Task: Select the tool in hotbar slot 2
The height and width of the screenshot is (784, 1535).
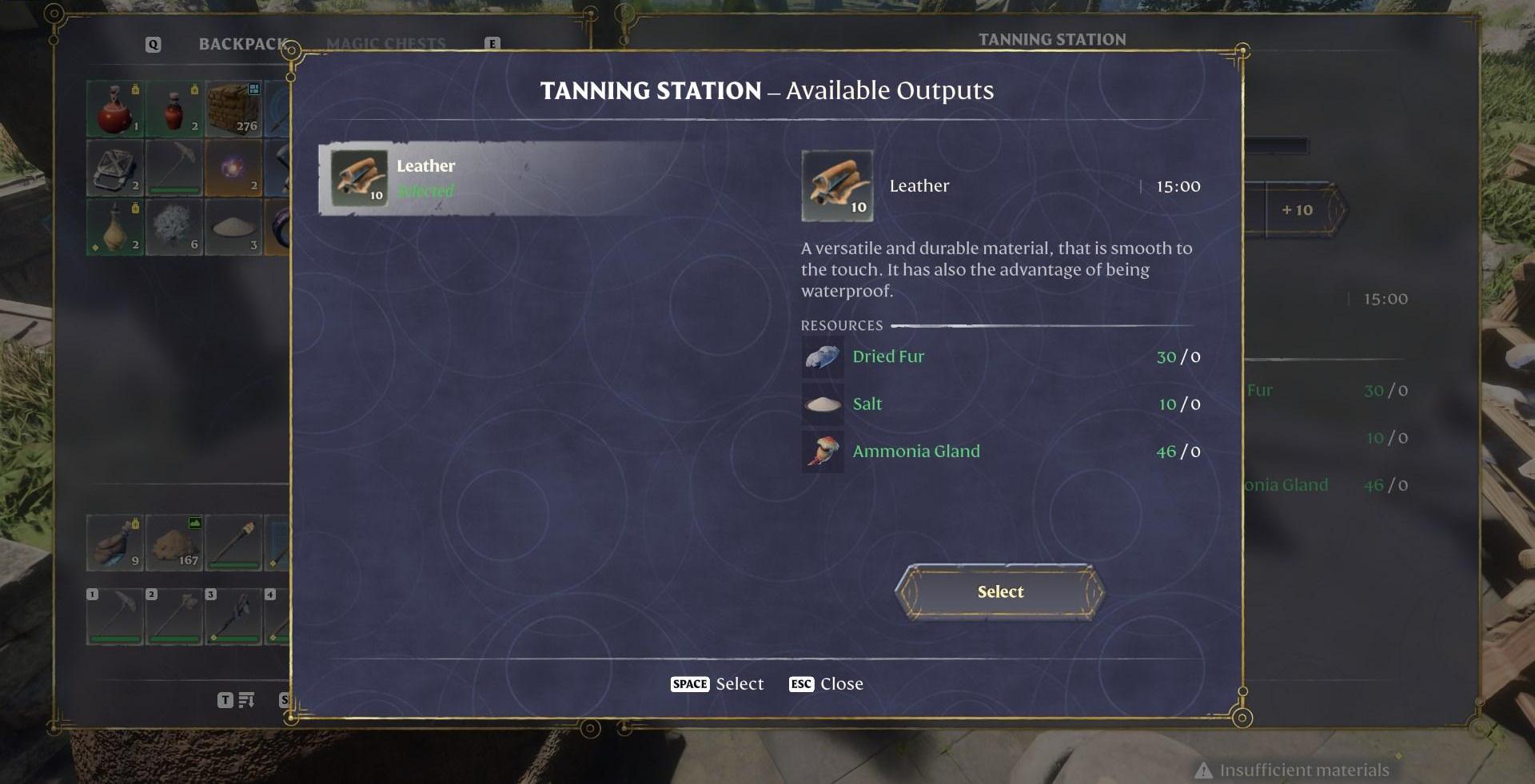Action: 174,616
